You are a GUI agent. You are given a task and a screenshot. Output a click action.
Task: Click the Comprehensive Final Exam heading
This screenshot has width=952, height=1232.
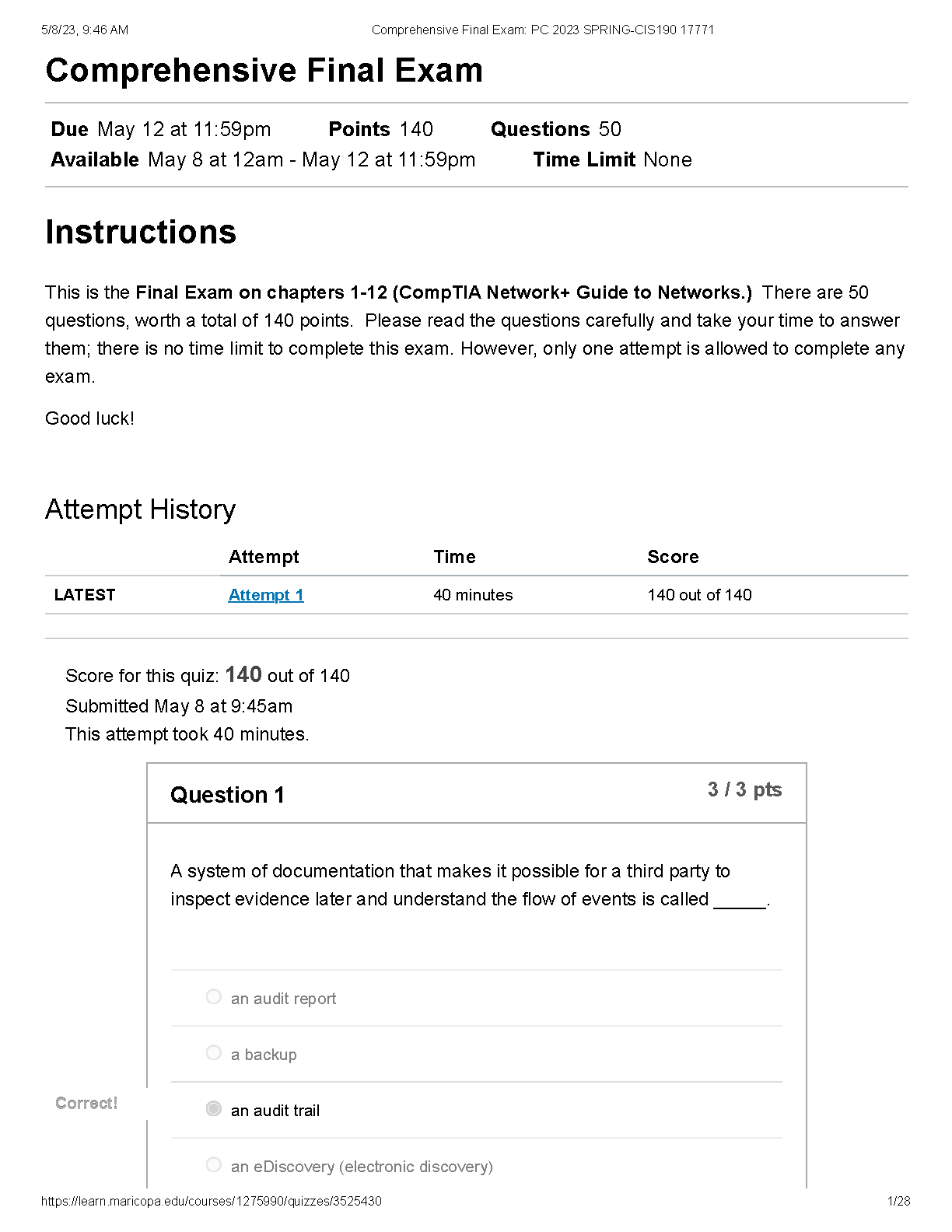click(264, 70)
